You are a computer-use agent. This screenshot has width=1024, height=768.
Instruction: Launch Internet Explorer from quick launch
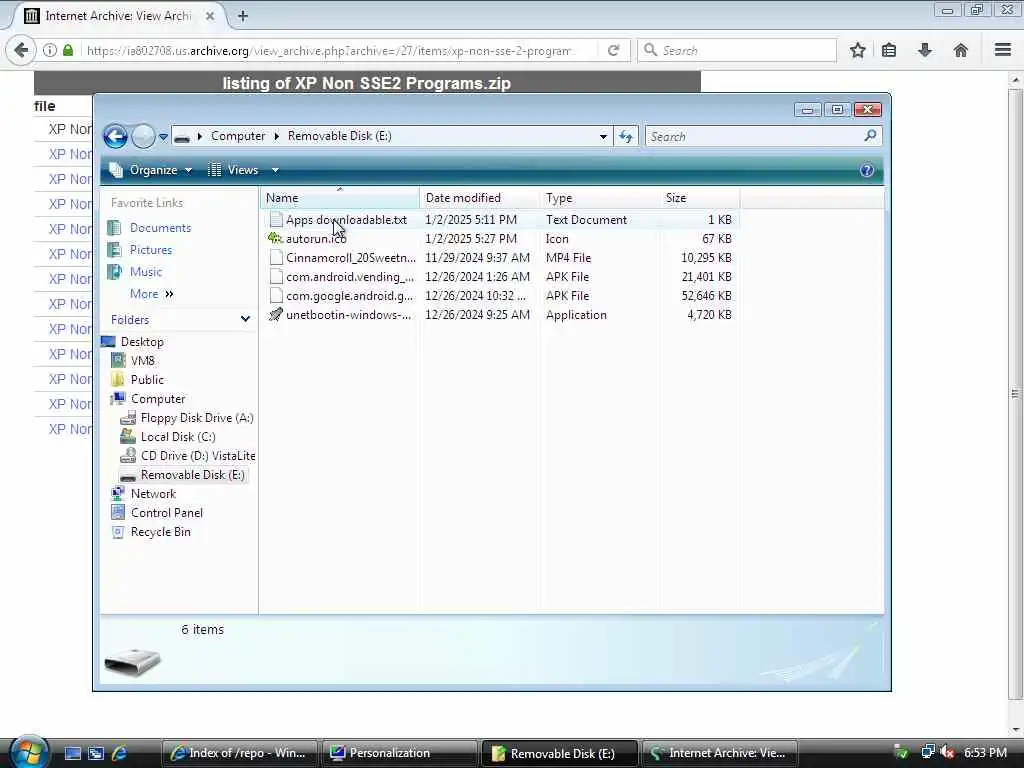pyautogui.click(x=120, y=753)
